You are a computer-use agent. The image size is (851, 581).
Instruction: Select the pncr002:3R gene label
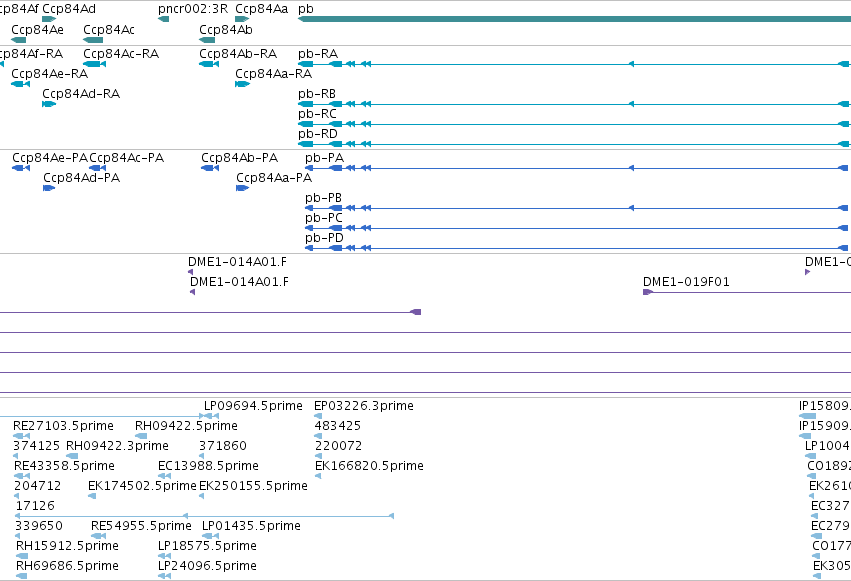coord(193,9)
